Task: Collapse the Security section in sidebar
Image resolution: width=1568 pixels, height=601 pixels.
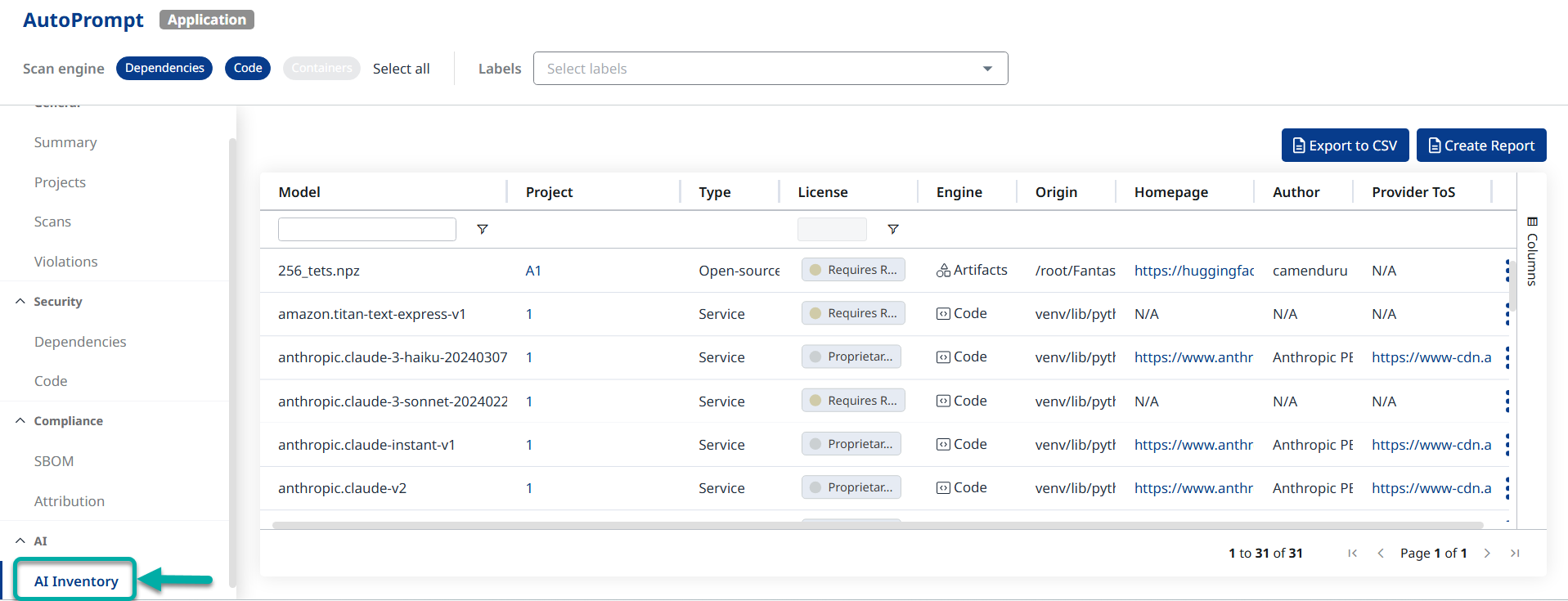Action: (20, 301)
